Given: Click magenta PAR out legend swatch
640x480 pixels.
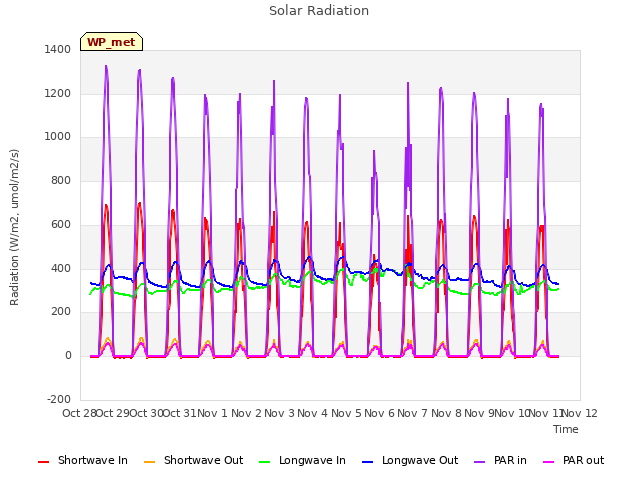Looking at the screenshot, I should (549, 462).
